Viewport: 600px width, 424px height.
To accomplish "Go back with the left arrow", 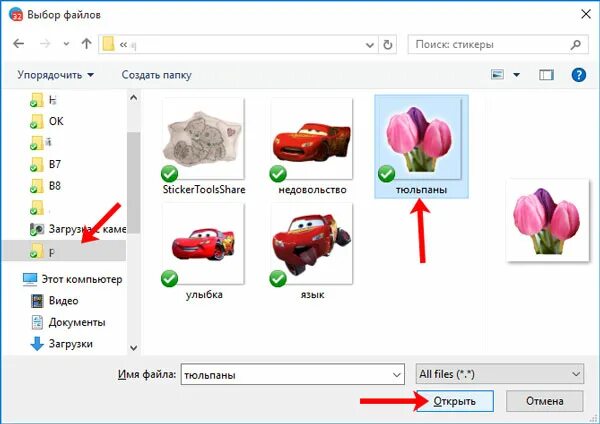I will [18, 44].
